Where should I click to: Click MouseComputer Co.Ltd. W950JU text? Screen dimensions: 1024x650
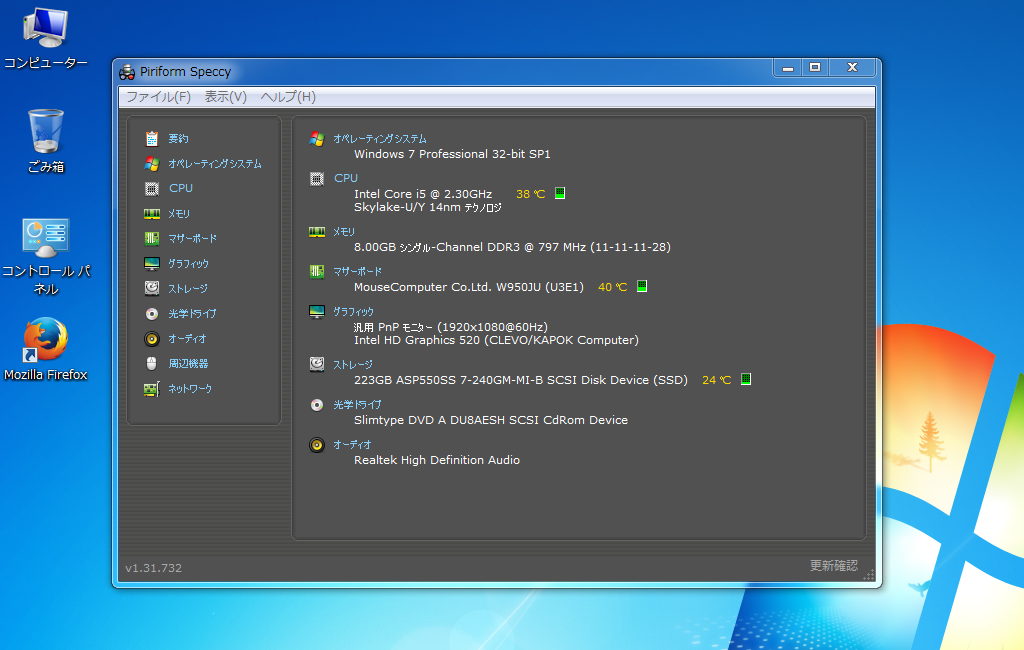click(469, 287)
